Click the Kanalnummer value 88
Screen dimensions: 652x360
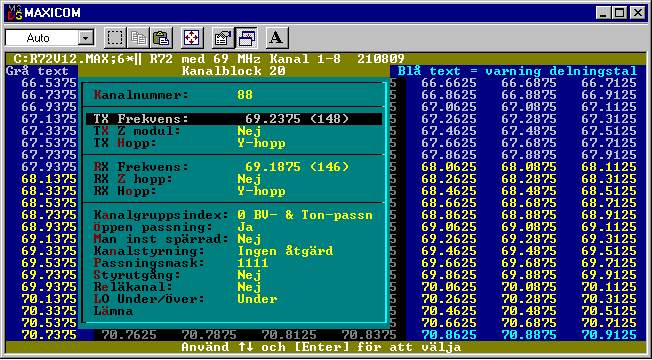click(x=245, y=95)
